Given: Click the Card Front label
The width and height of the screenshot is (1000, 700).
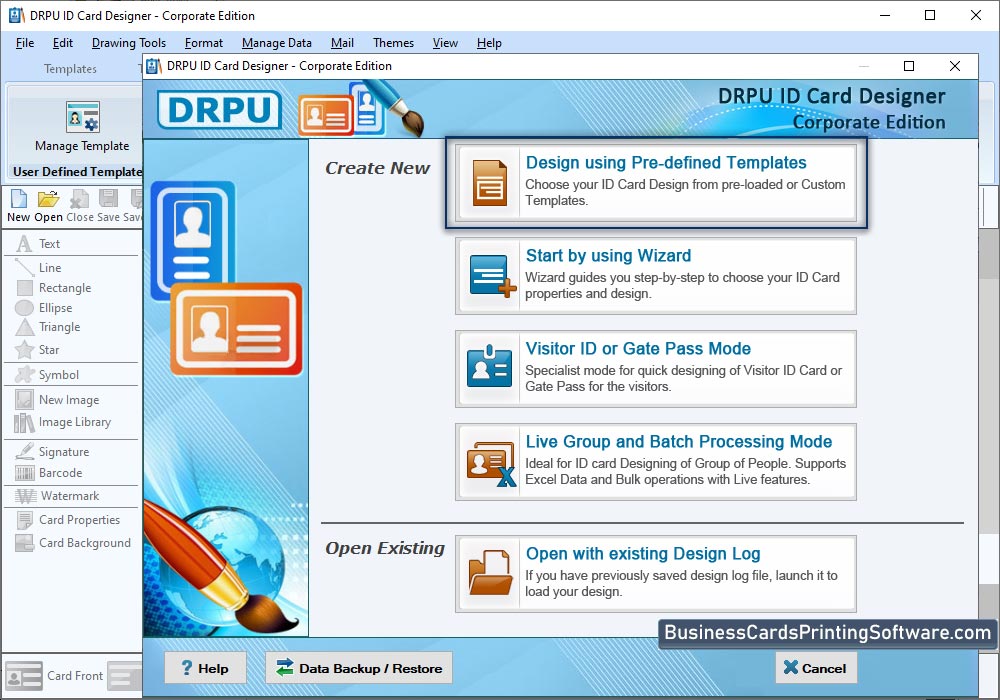Looking at the screenshot, I should [x=75, y=676].
